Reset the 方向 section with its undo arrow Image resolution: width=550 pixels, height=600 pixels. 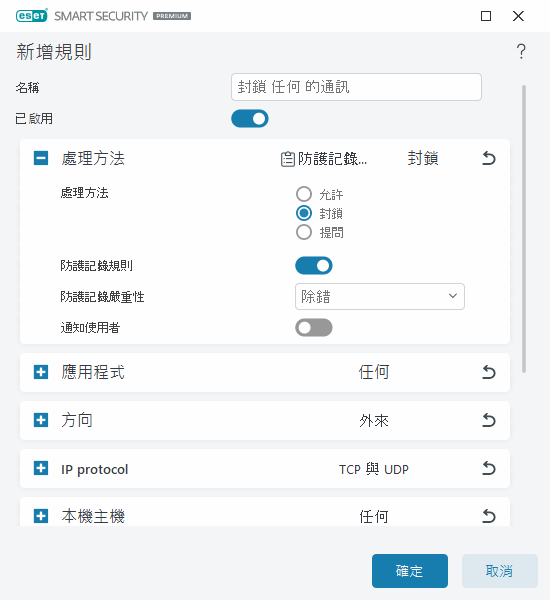[x=488, y=420]
